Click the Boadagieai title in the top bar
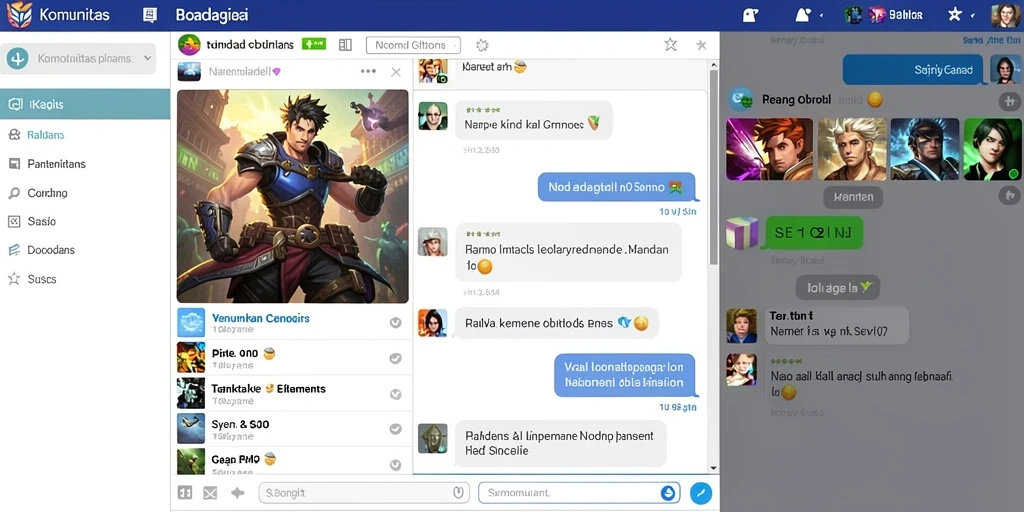 [212, 15]
